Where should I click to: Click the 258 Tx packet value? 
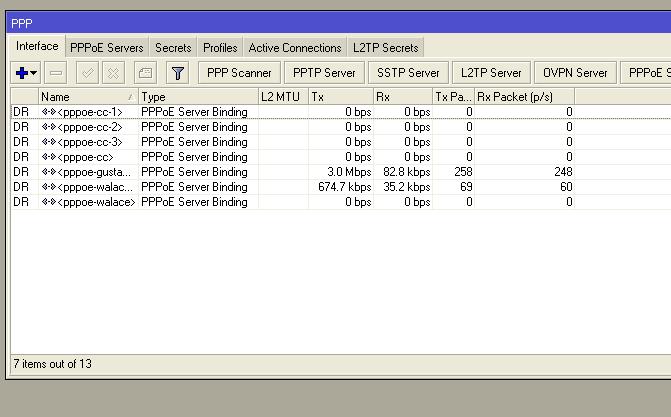coord(463,172)
